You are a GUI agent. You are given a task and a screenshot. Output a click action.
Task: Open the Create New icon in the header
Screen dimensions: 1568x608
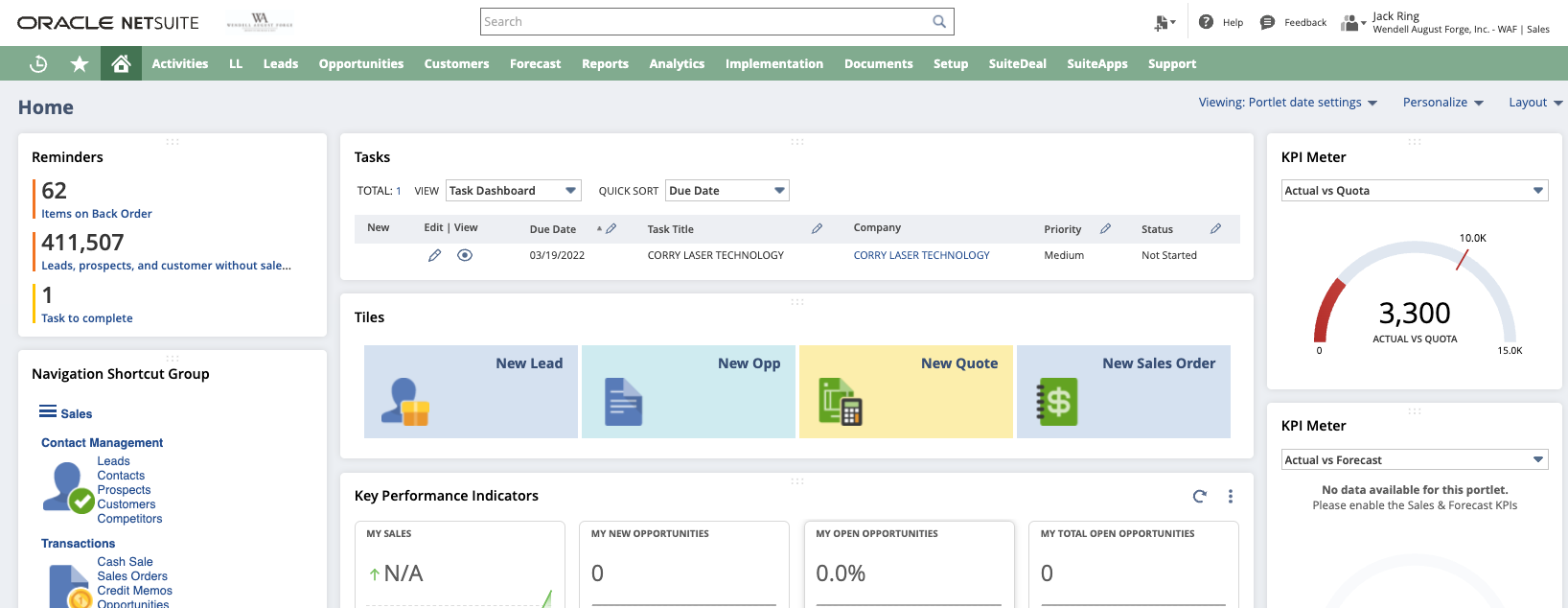point(1164,22)
